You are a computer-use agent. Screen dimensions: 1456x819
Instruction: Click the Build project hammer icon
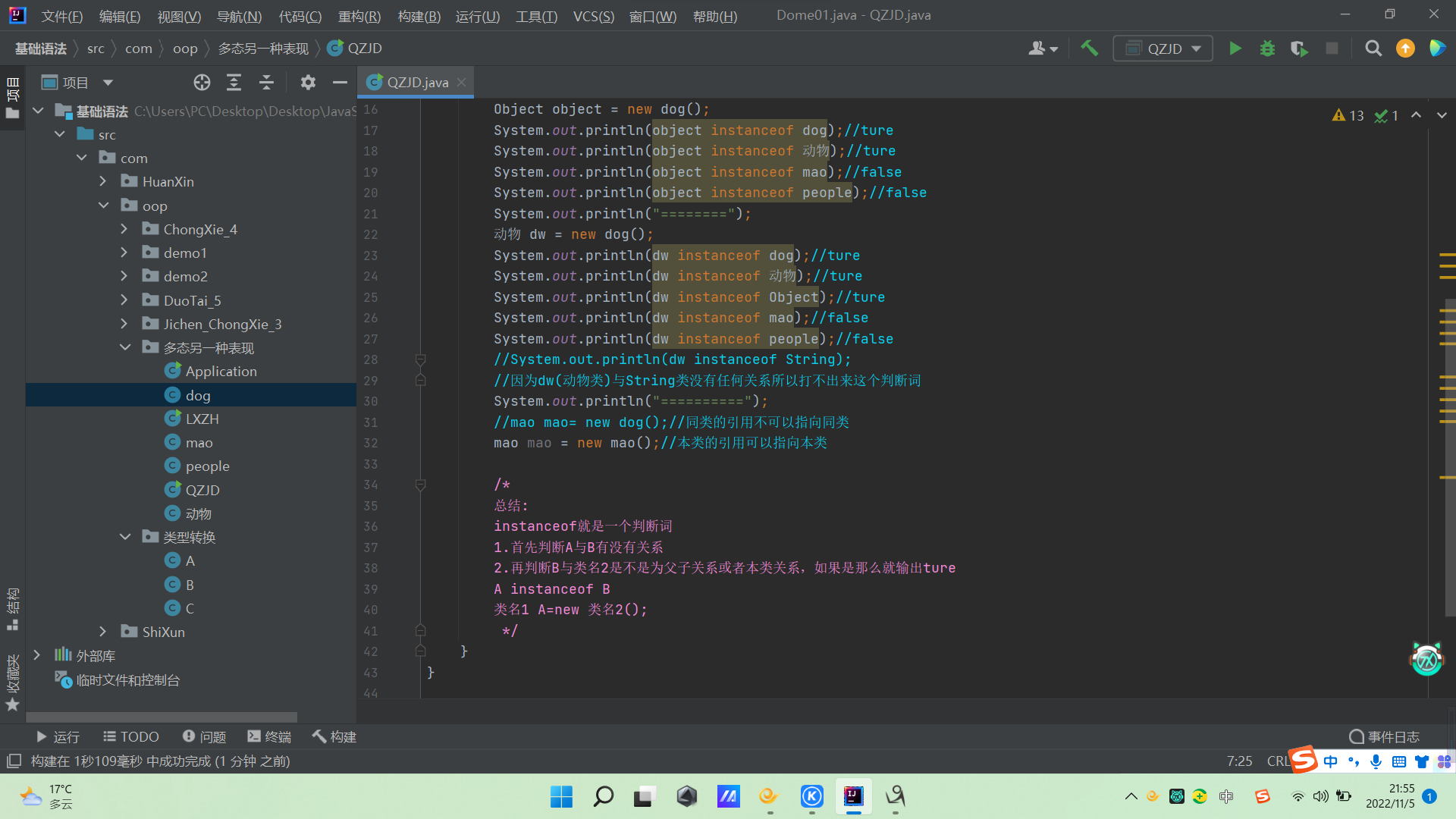click(1089, 49)
